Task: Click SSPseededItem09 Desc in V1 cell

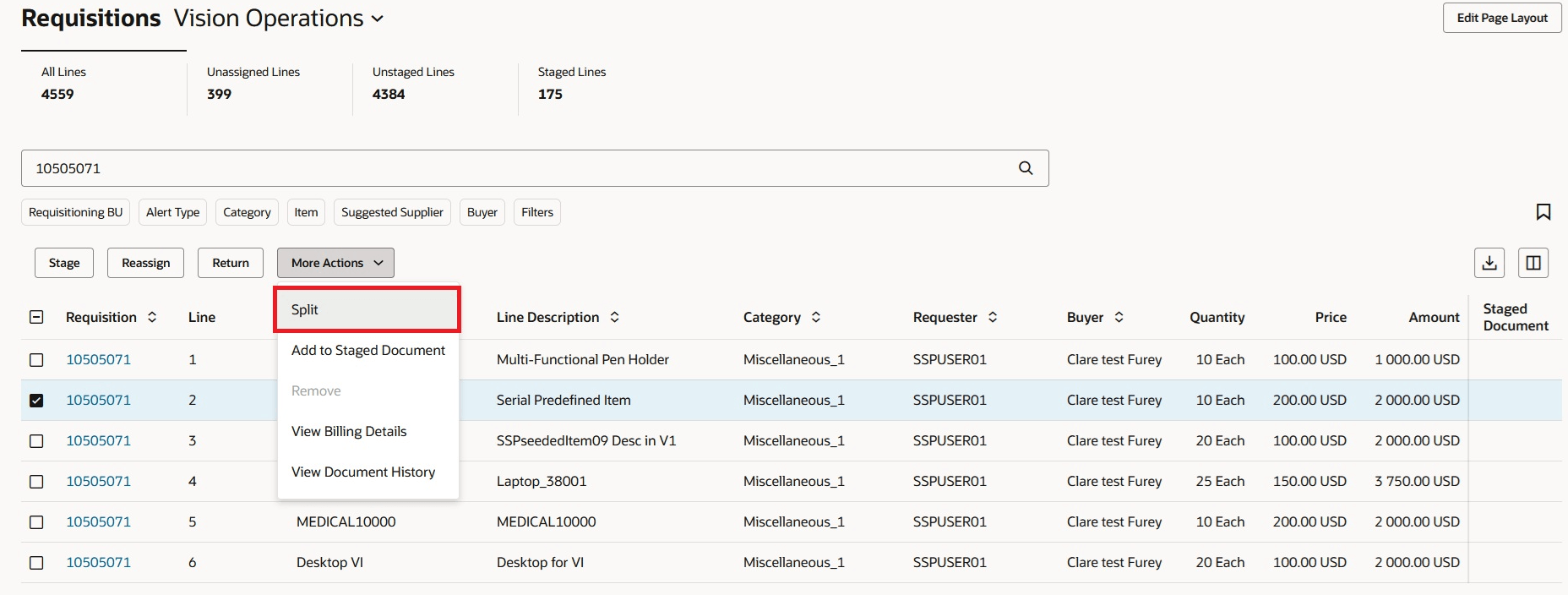Action: click(586, 440)
